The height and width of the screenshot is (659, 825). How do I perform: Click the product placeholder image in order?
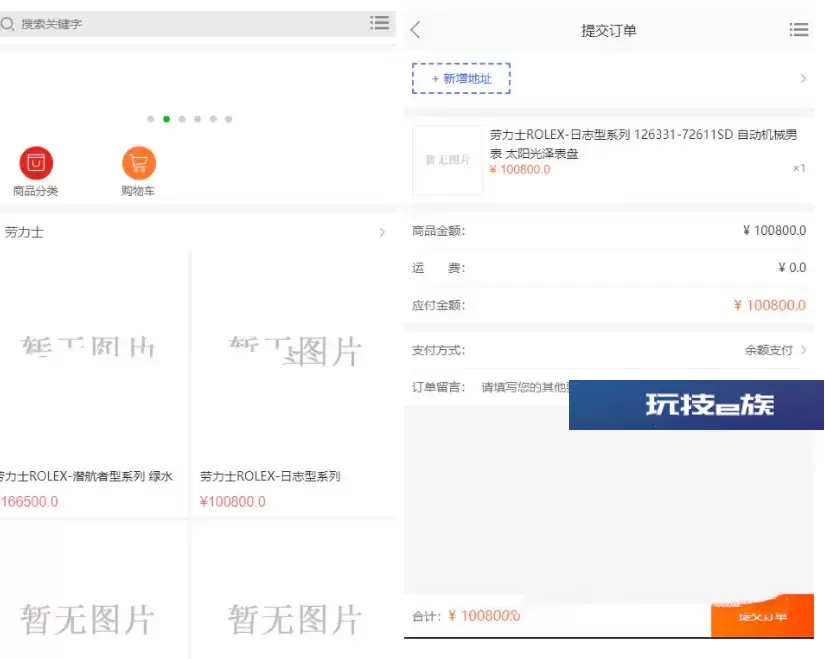pyautogui.click(x=447, y=160)
